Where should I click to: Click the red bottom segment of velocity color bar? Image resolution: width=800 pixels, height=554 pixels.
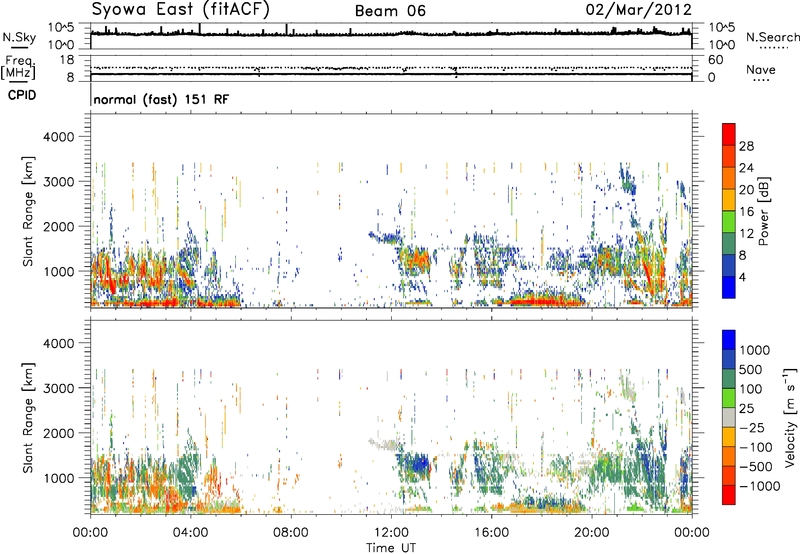coord(729,495)
